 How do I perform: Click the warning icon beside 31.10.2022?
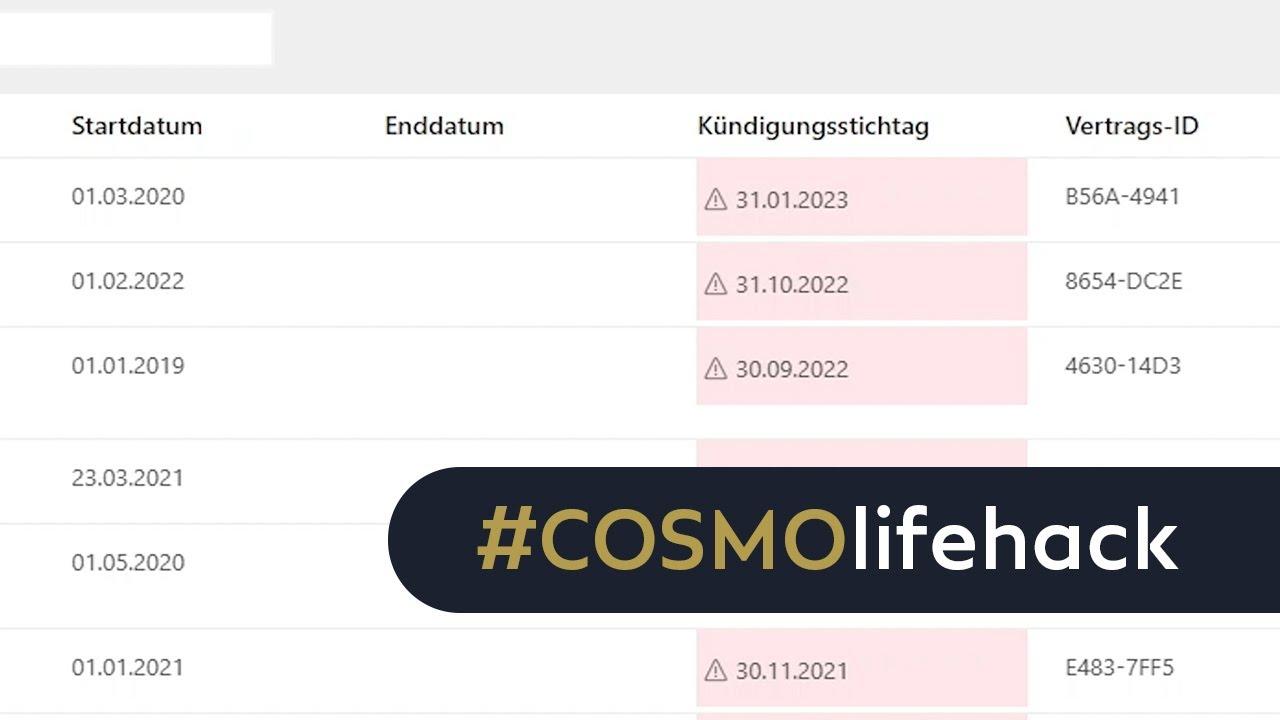pyautogui.click(x=715, y=285)
